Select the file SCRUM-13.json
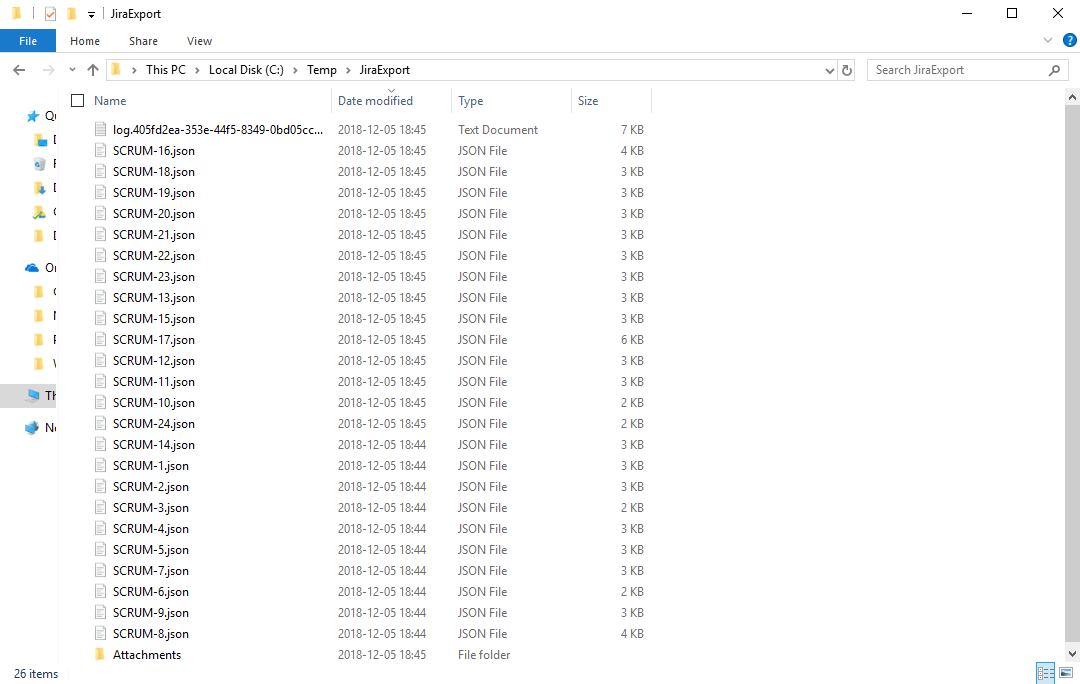The height and width of the screenshot is (684, 1080). point(154,298)
